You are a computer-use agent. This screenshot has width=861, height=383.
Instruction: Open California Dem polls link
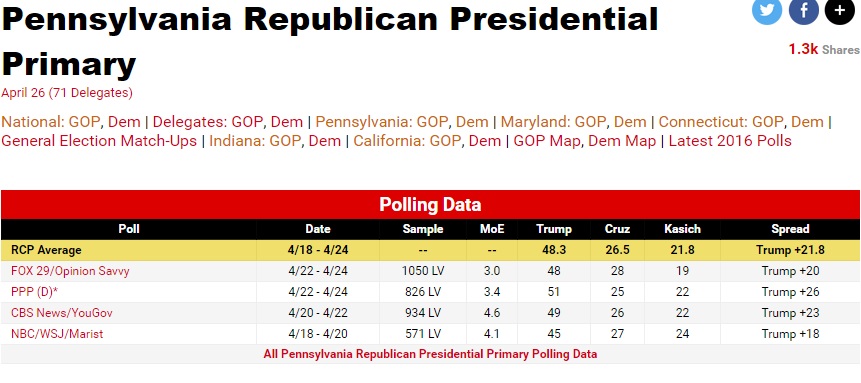point(485,141)
